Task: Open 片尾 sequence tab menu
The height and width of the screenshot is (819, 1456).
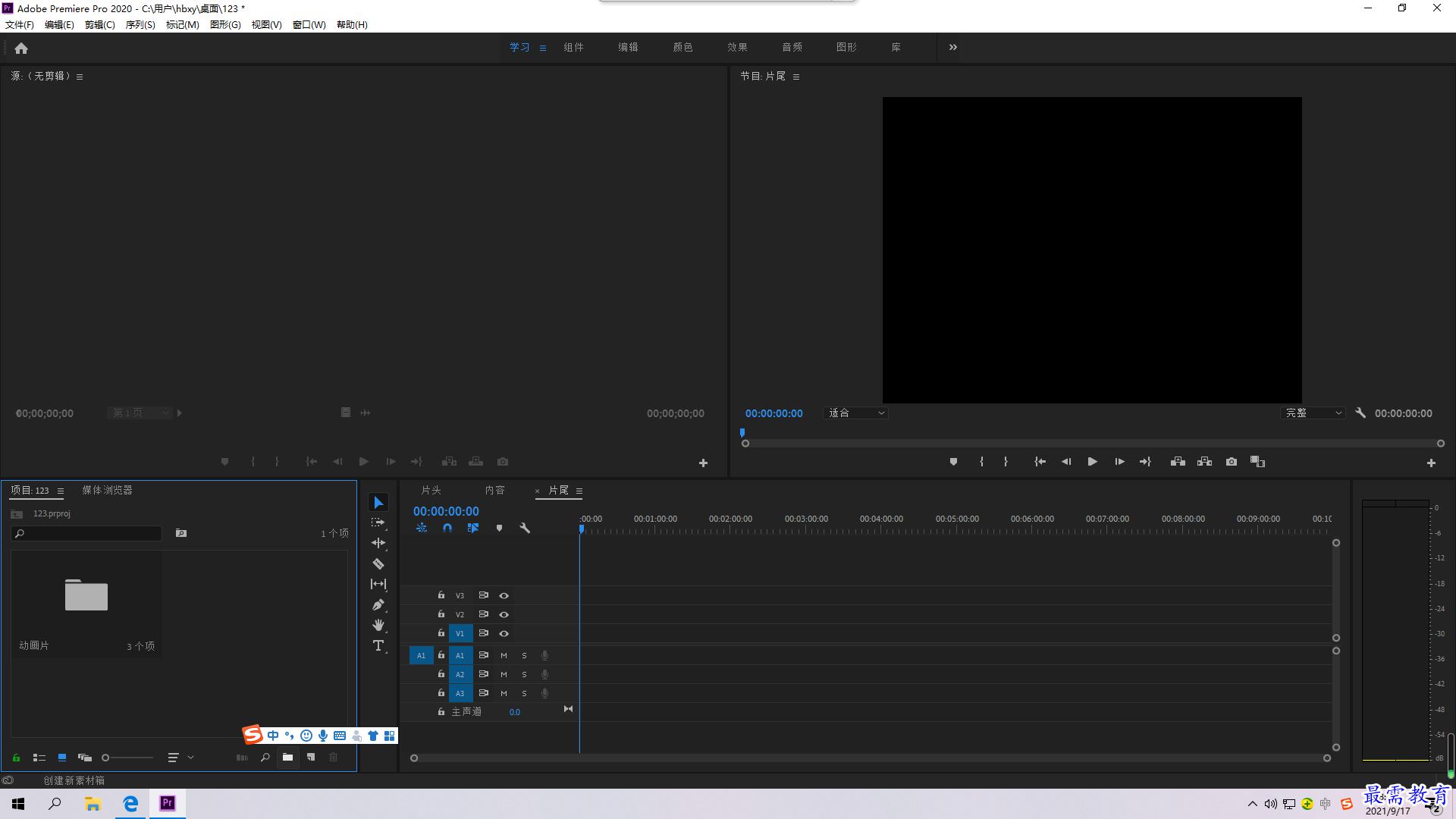Action: click(x=579, y=491)
